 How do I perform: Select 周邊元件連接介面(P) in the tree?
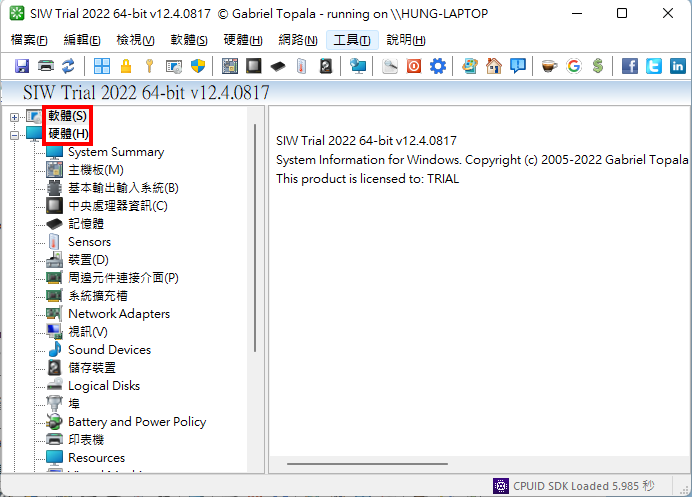point(123,278)
